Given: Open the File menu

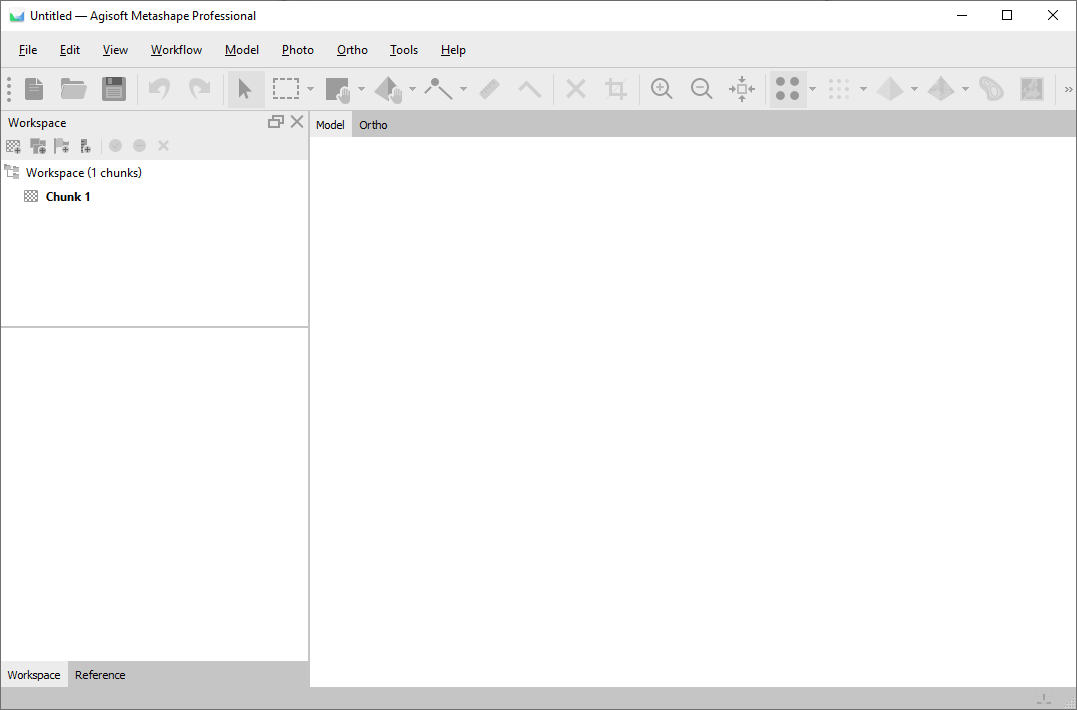Looking at the screenshot, I should 28,50.
